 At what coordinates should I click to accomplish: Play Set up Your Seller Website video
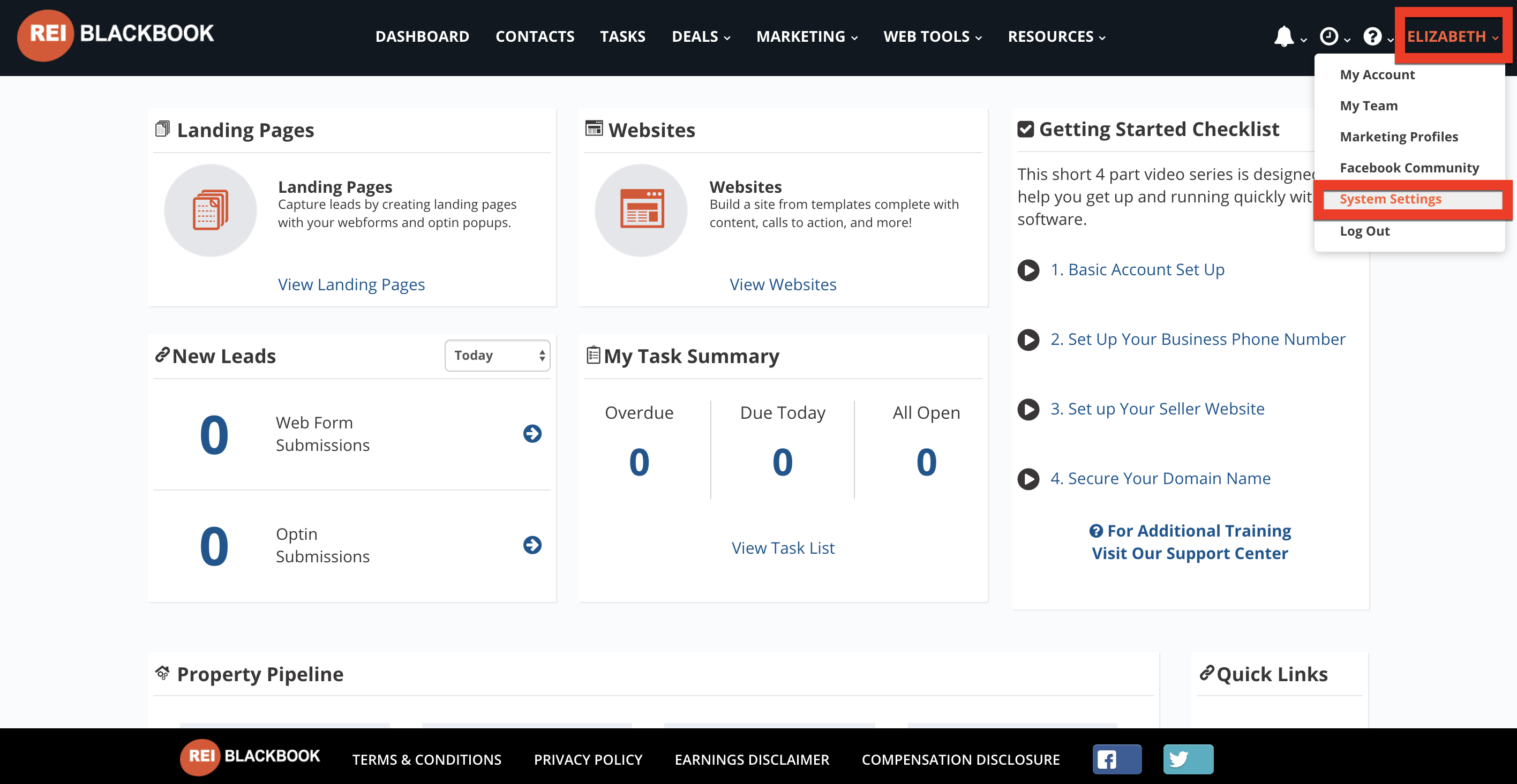(1028, 409)
